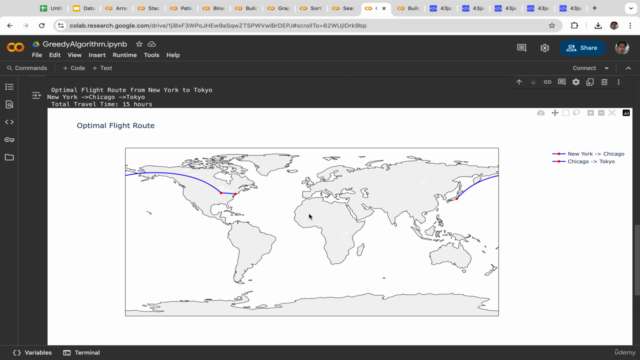Toggle New York -> Chicago legend trace
The width and height of the screenshot is (640, 360).
pyautogui.click(x=588, y=154)
